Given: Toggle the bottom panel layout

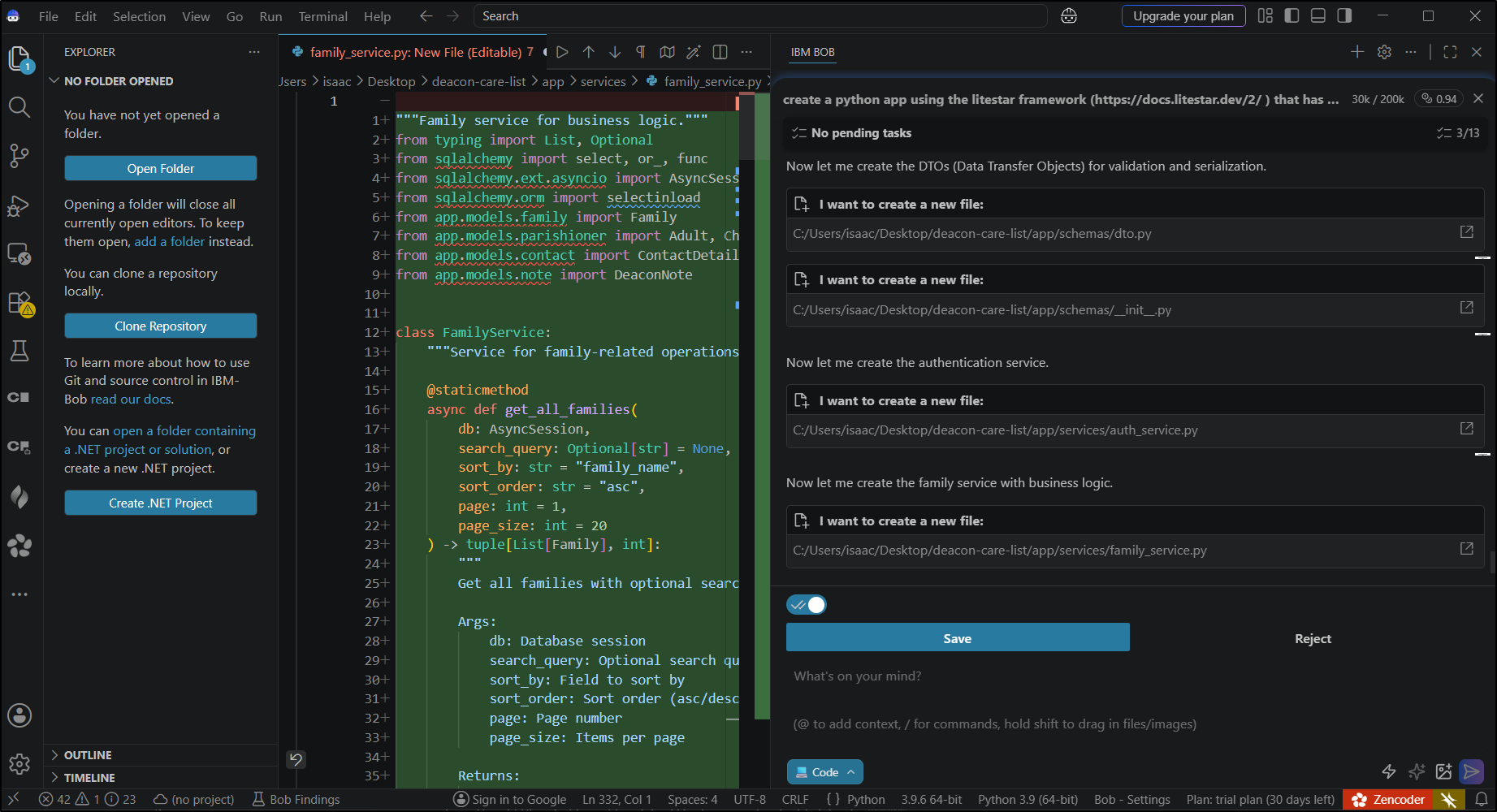Looking at the screenshot, I should tap(1318, 16).
